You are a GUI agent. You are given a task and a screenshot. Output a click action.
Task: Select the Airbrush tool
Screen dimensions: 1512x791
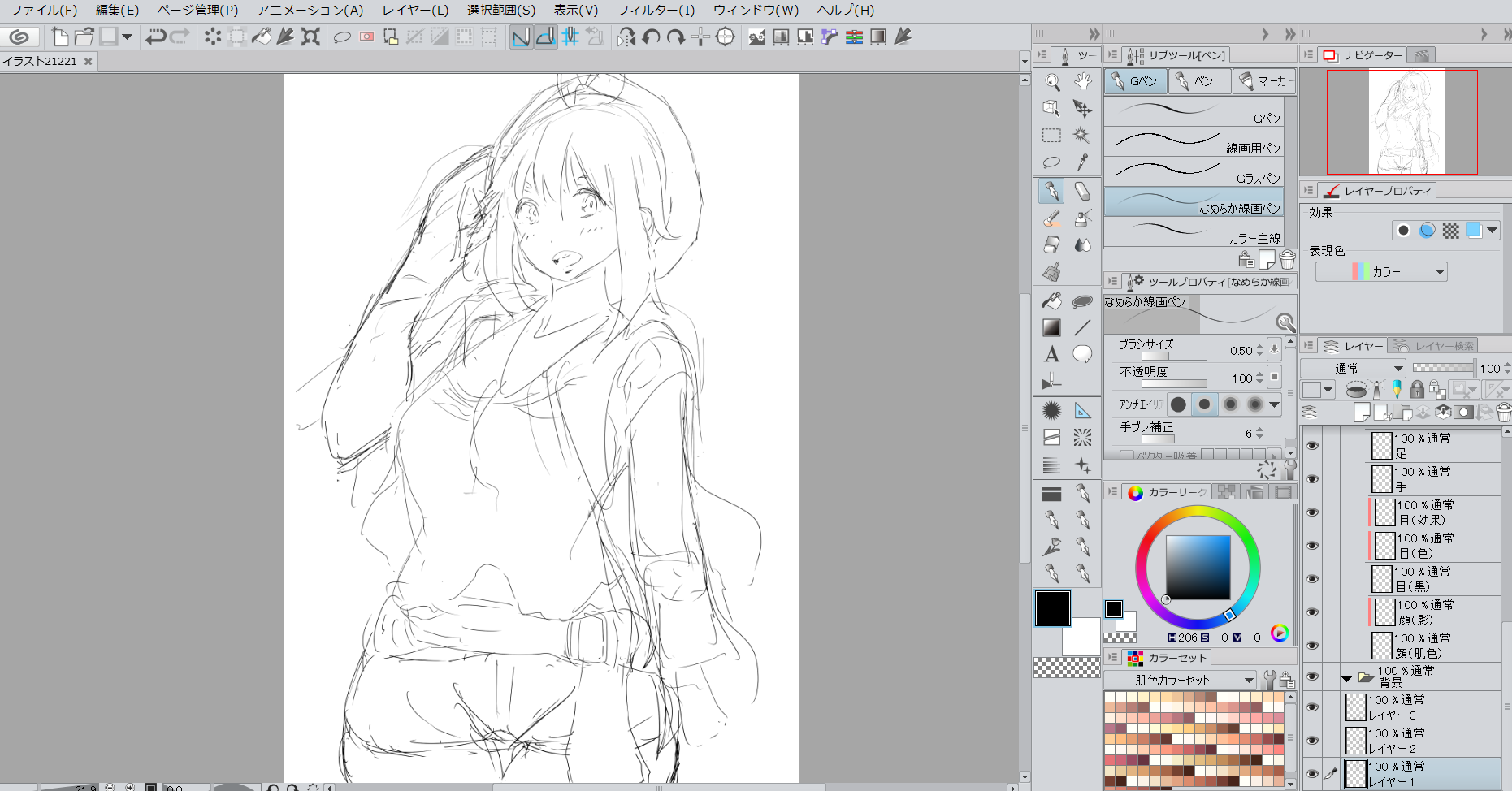pos(1082,218)
